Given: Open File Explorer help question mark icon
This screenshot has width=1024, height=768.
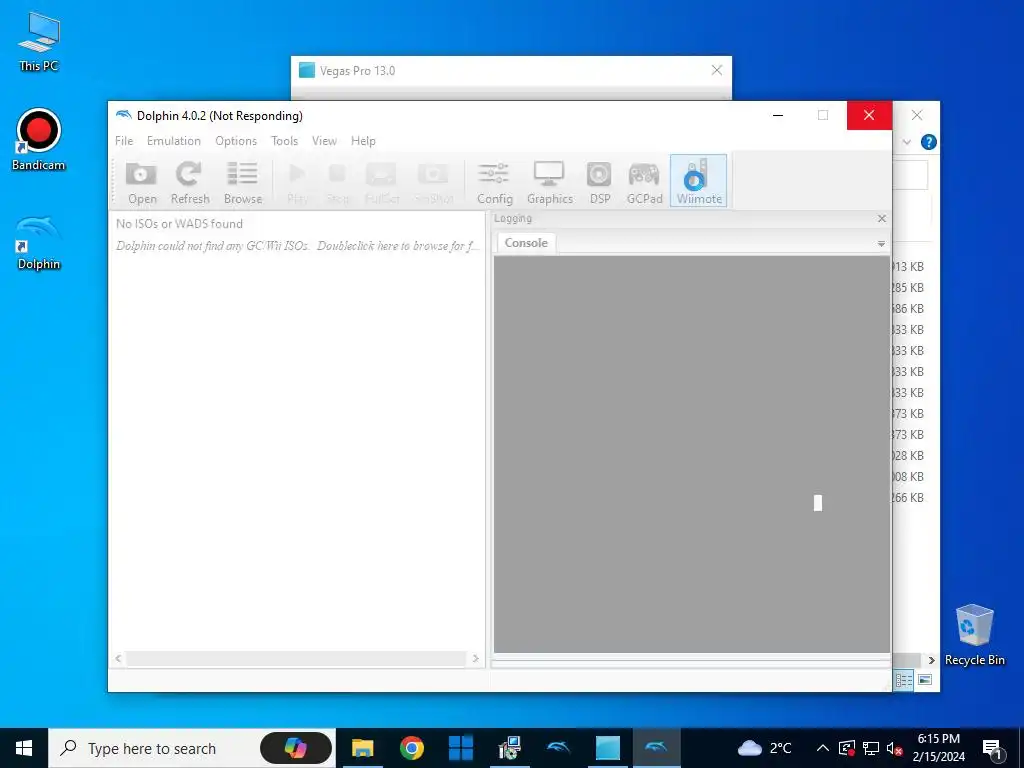Looking at the screenshot, I should point(928,142).
